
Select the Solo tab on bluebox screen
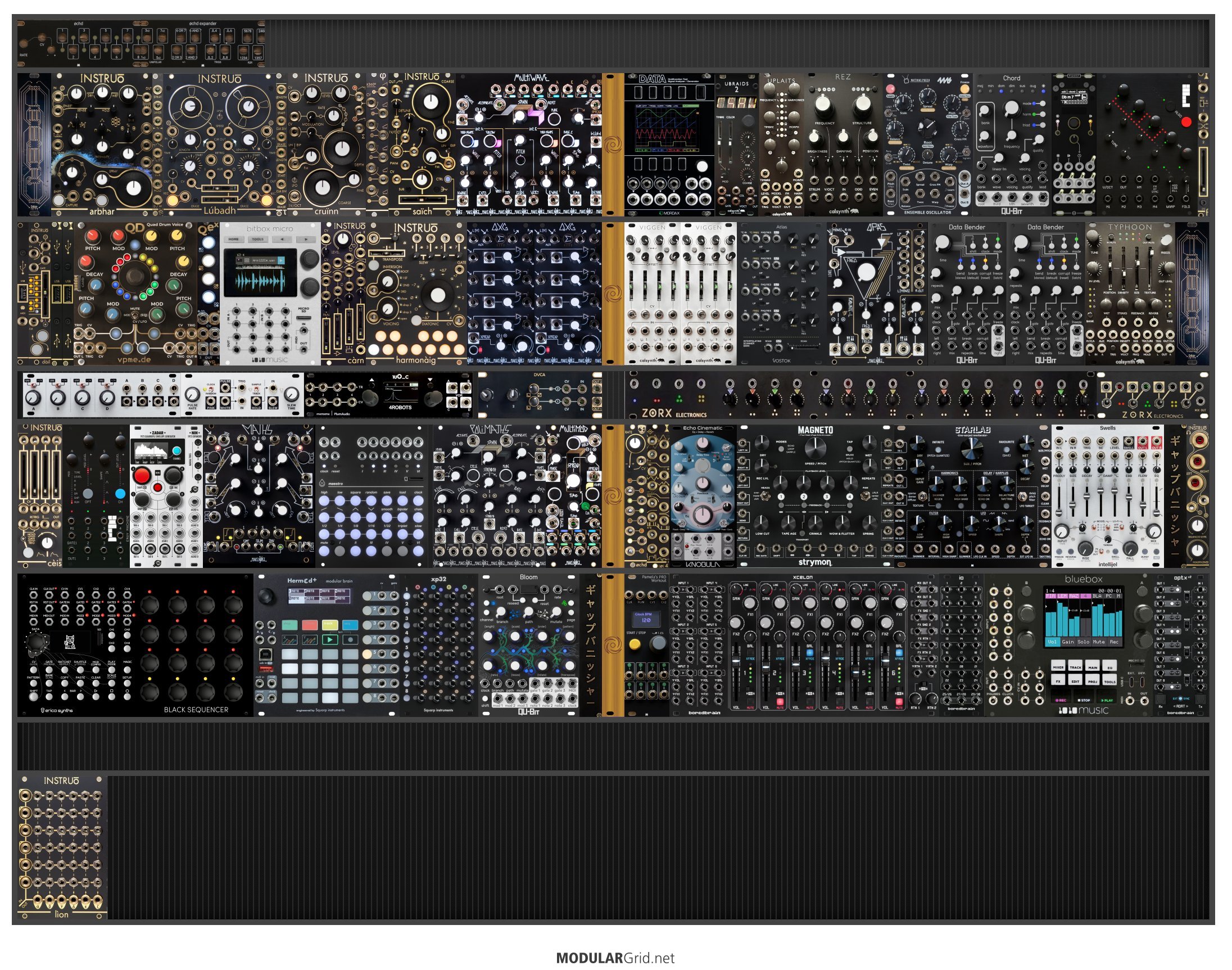point(1083,642)
